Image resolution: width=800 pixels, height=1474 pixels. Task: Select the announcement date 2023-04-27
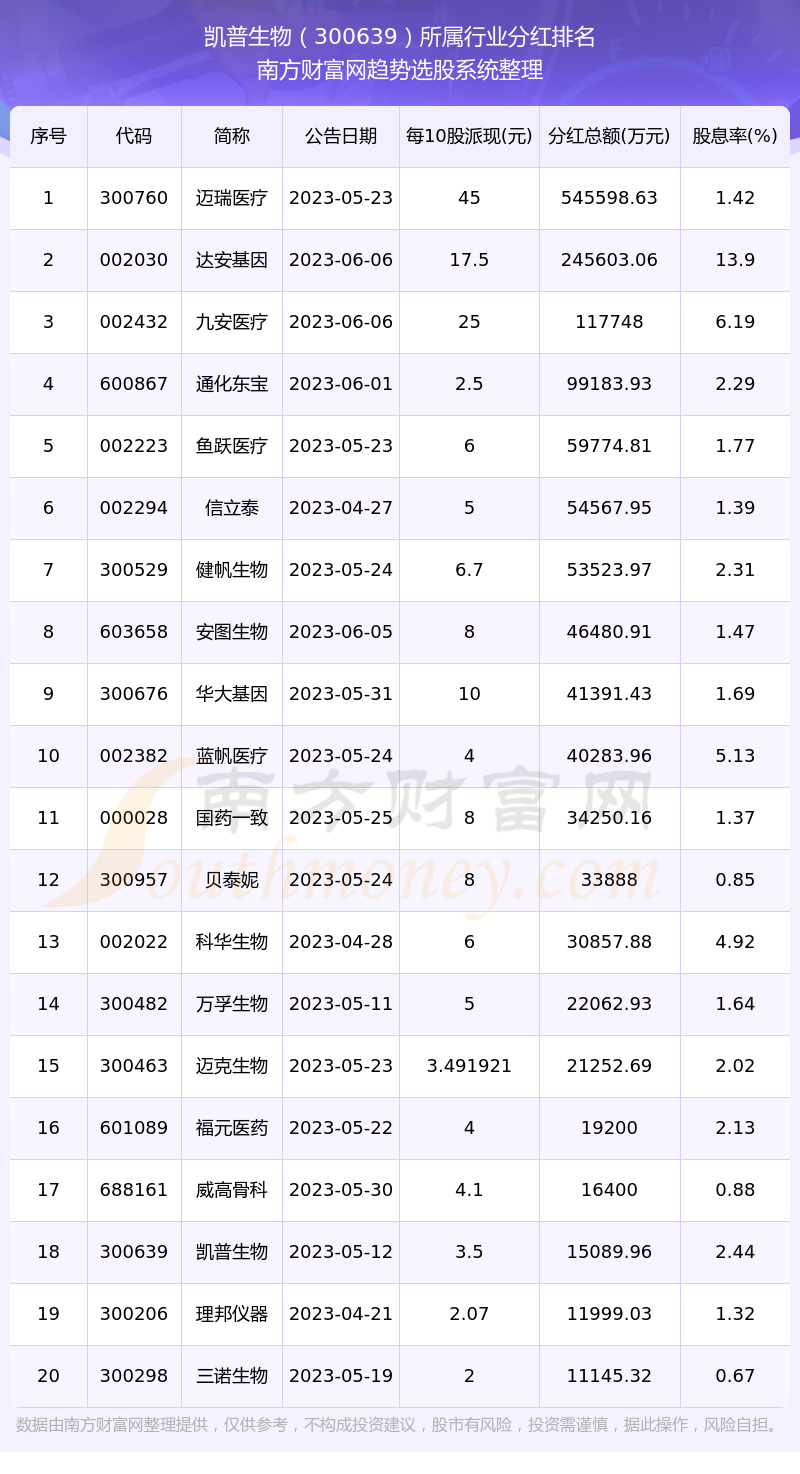(341, 508)
